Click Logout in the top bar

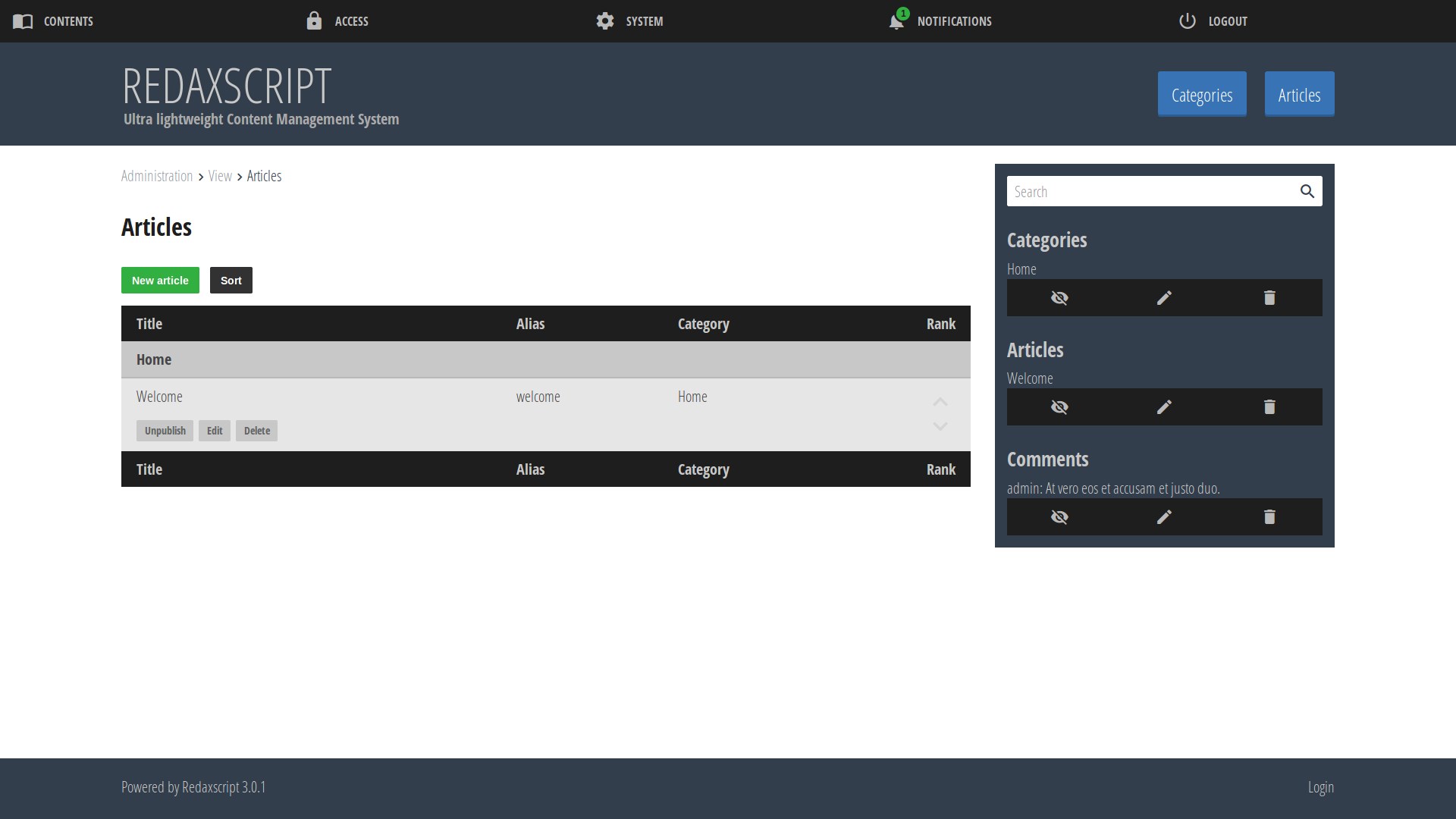[1213, 21]
